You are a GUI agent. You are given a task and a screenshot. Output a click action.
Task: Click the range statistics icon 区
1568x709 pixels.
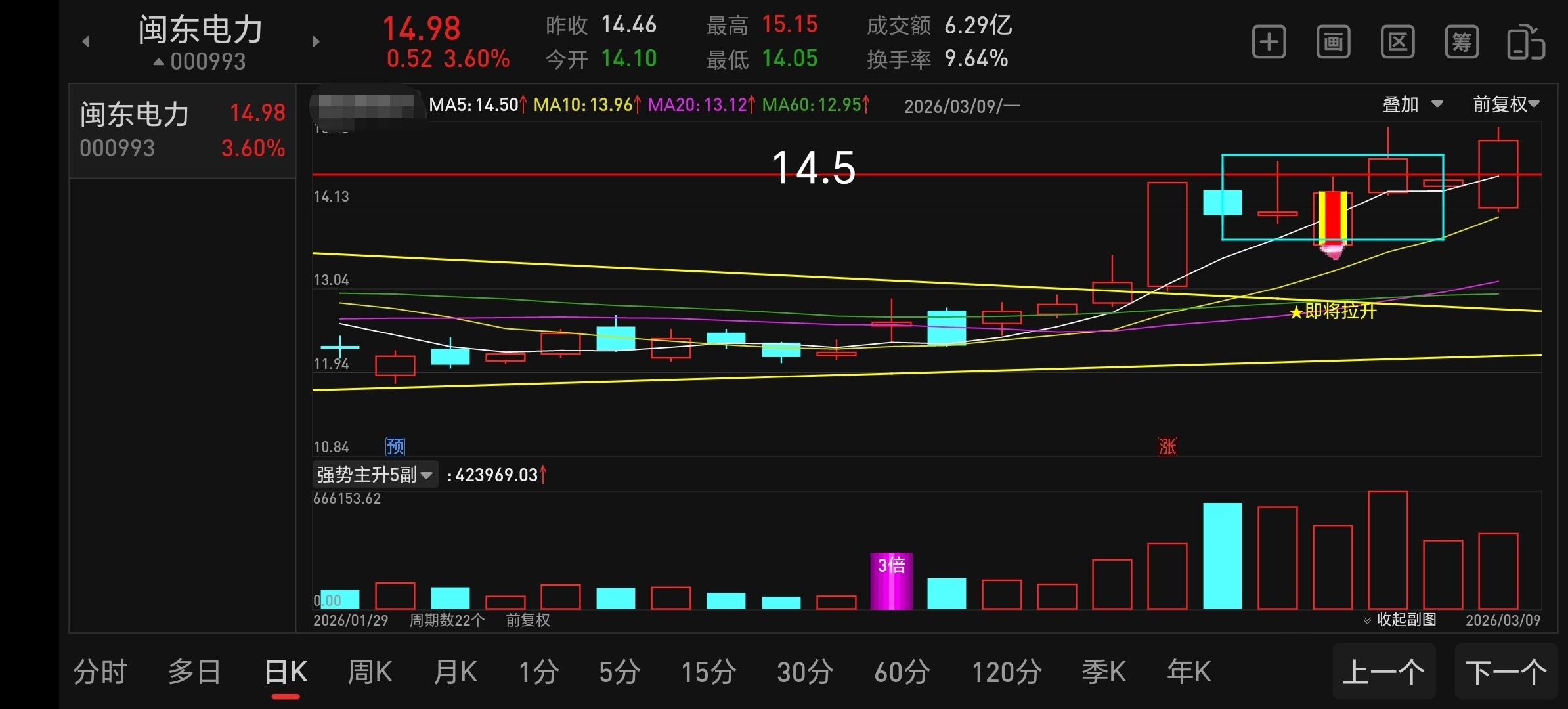[x=1397, y=43]
